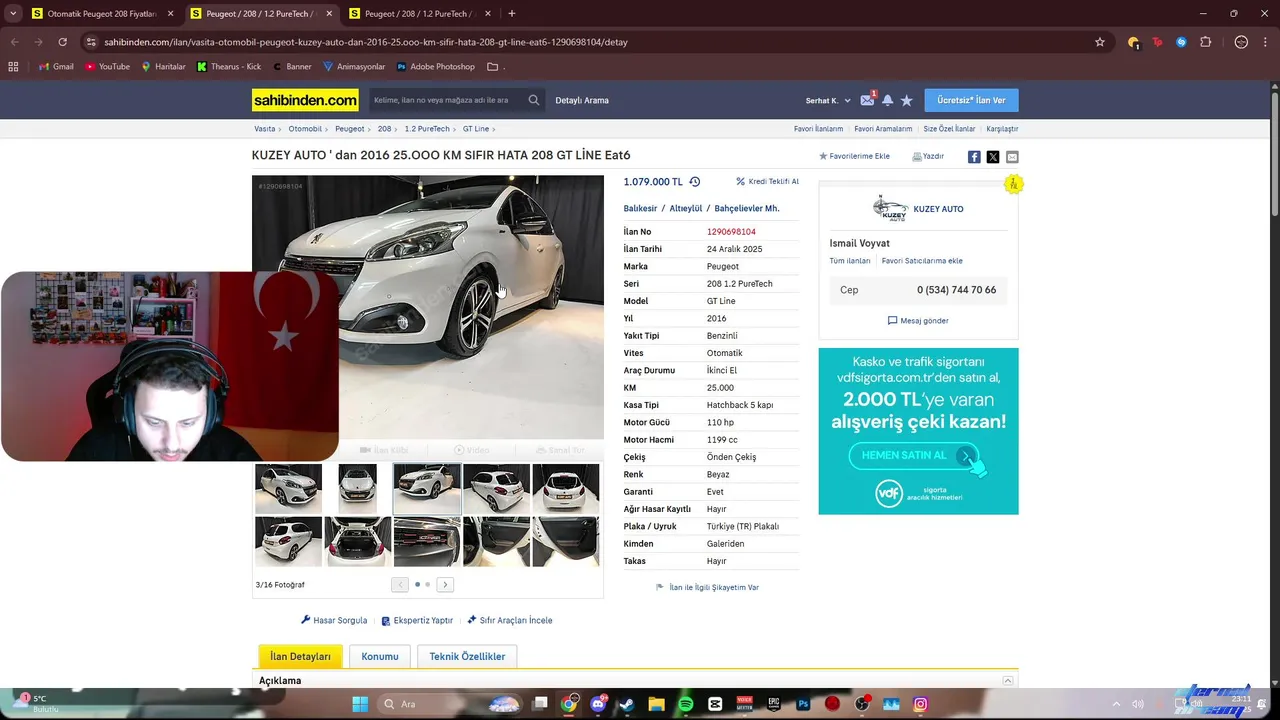Focus the site search input field

(447, 100)
